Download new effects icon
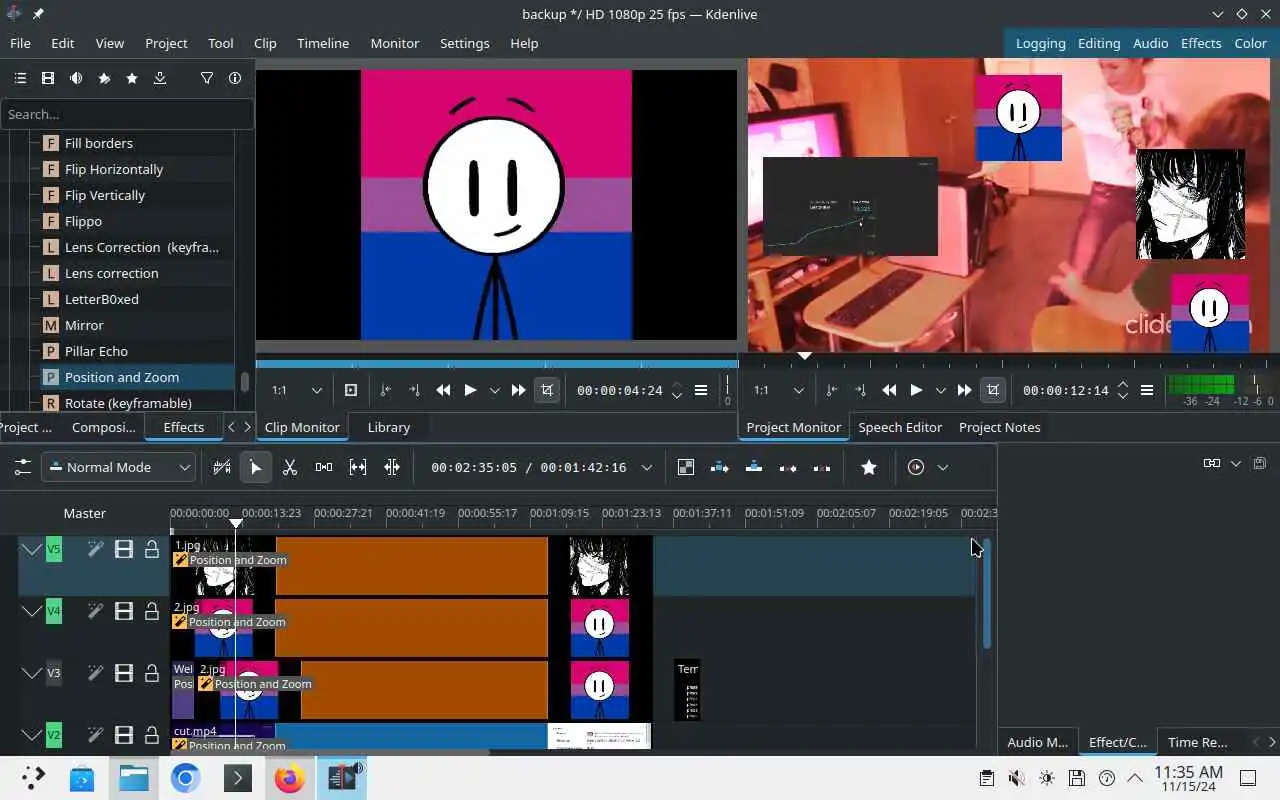The height and width of the screenshot is (800, 1280). pyautogui.click(x=159, y=78)
